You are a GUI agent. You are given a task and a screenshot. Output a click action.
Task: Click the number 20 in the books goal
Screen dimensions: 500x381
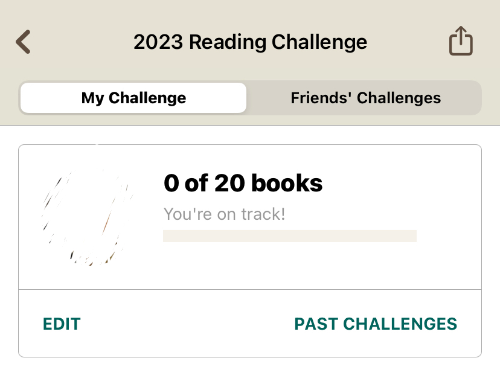click(x=229, y=183)
